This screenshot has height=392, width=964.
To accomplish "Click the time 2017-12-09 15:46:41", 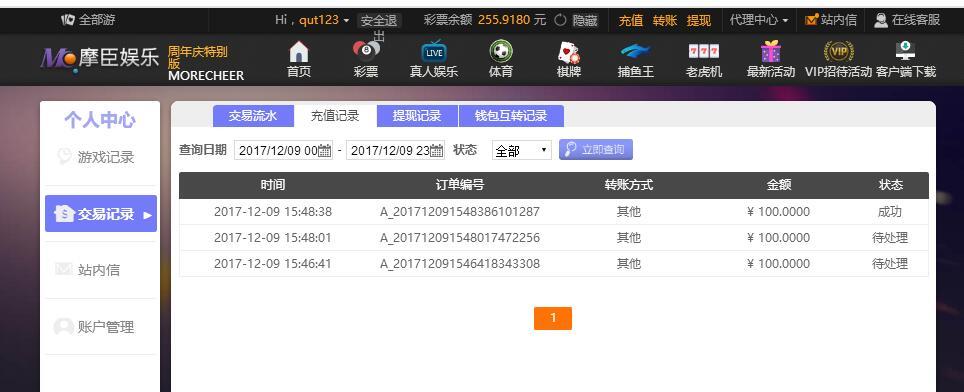I will click(273, 264).
